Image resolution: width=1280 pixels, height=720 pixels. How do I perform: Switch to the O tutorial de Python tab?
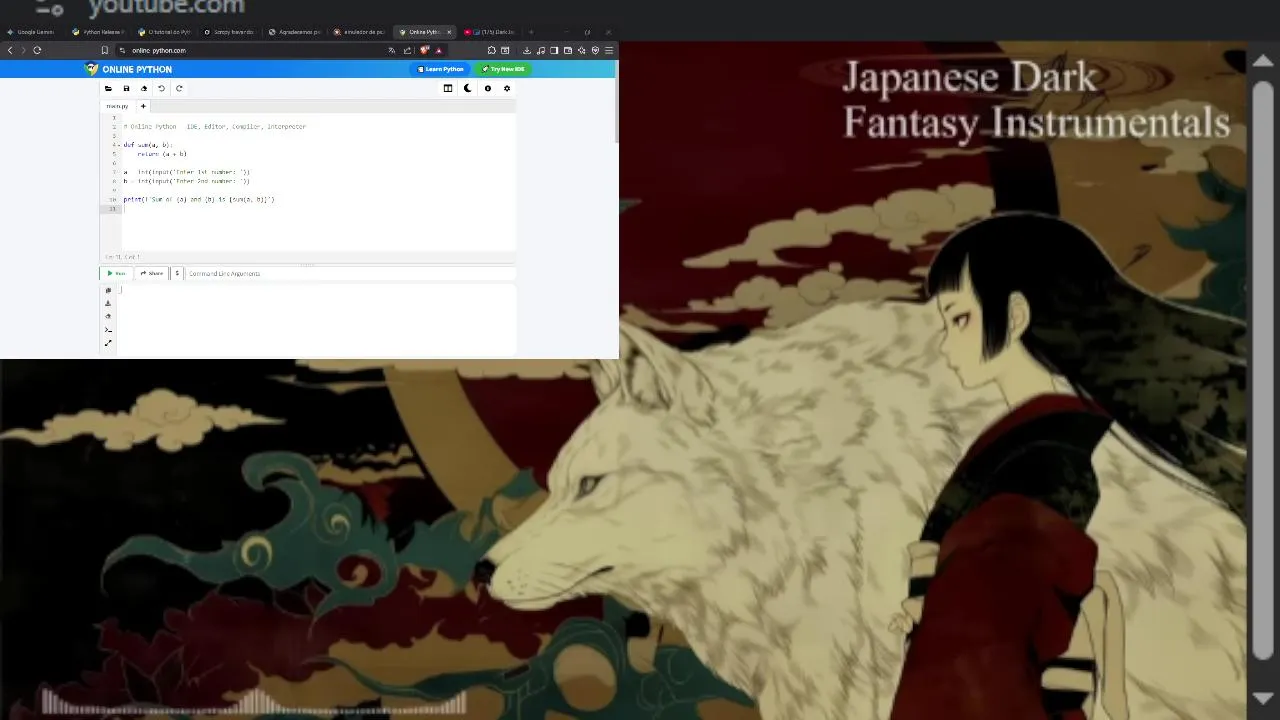tap(165, 32)
